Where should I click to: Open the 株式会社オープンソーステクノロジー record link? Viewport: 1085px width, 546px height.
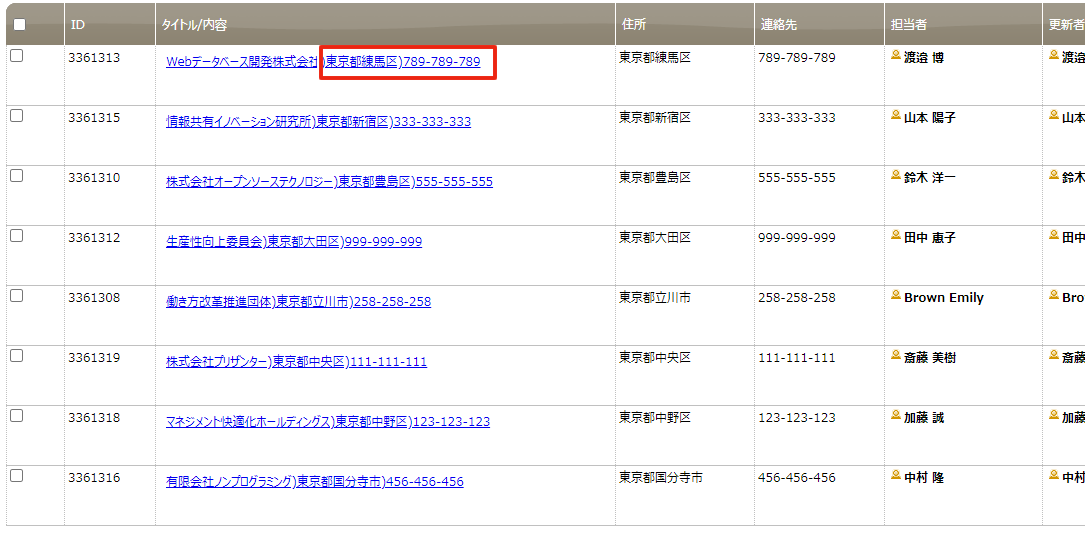click(329, 182)
